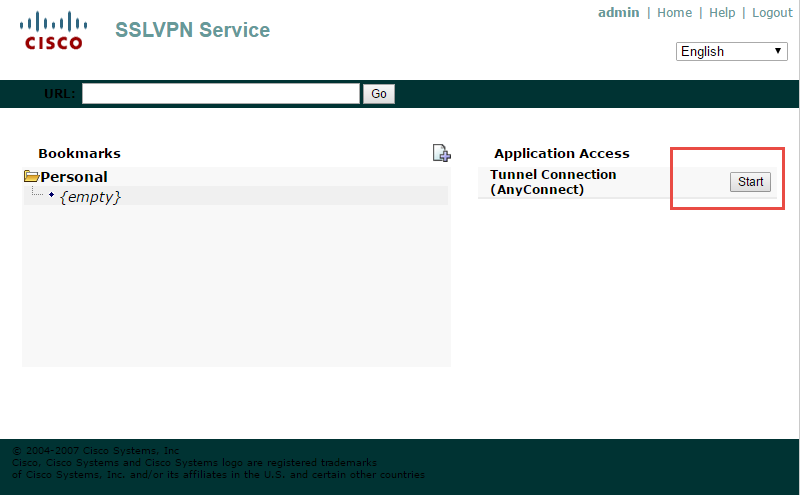800x495 pixels.
Task: Click the Go button
Action: (x=379, y=94)
